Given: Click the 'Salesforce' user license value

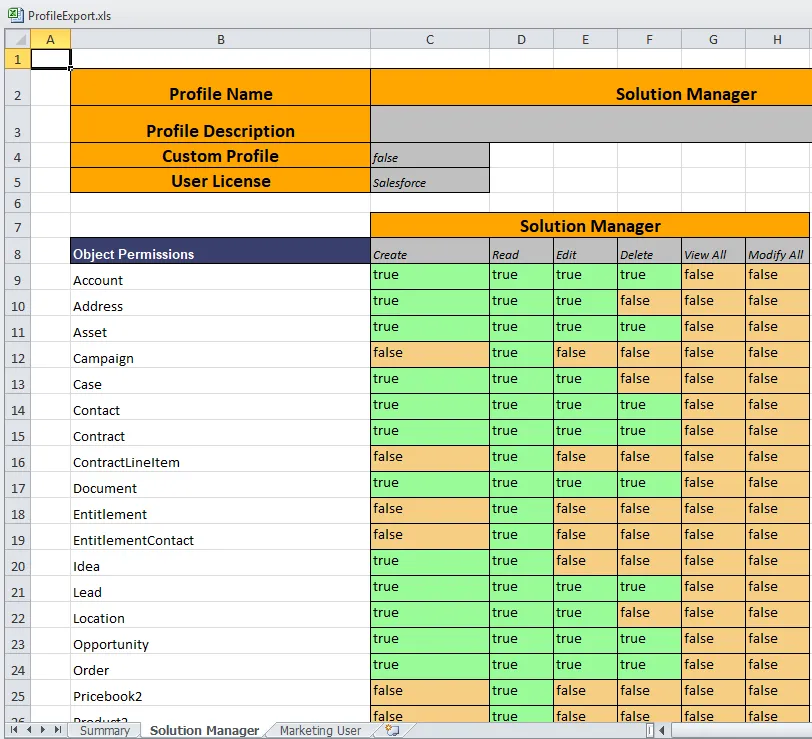Looking at the screenshot, I should pos(430,180).
